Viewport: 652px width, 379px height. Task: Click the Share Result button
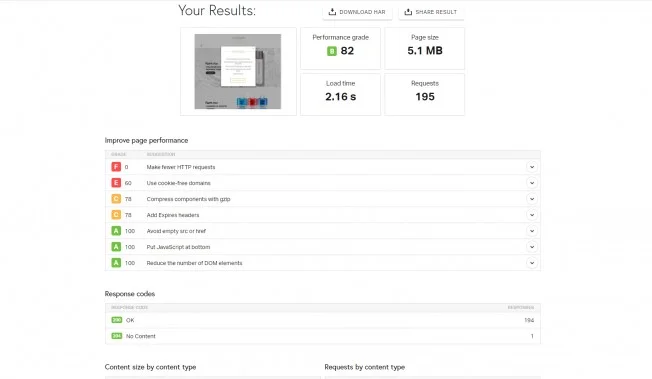(431, 12)
